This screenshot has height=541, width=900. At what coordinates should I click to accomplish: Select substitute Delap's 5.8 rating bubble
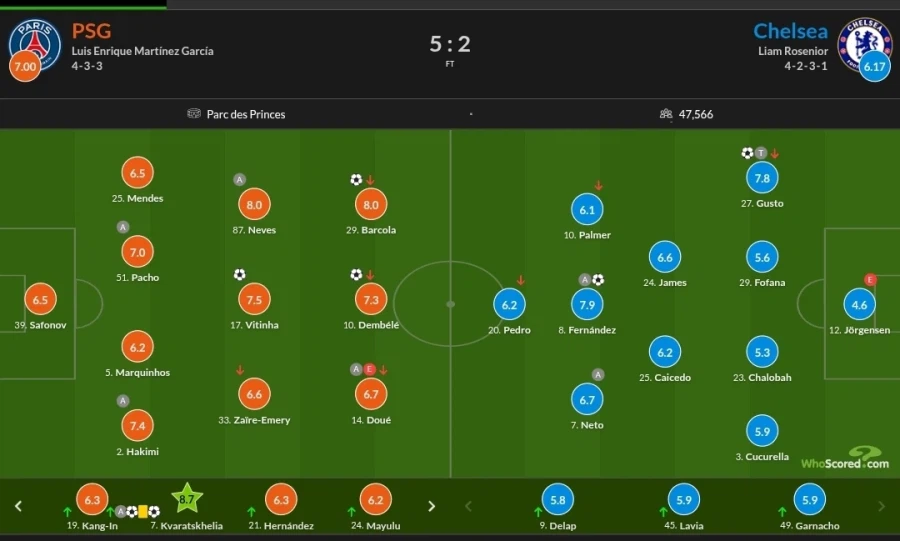point(558,500)
